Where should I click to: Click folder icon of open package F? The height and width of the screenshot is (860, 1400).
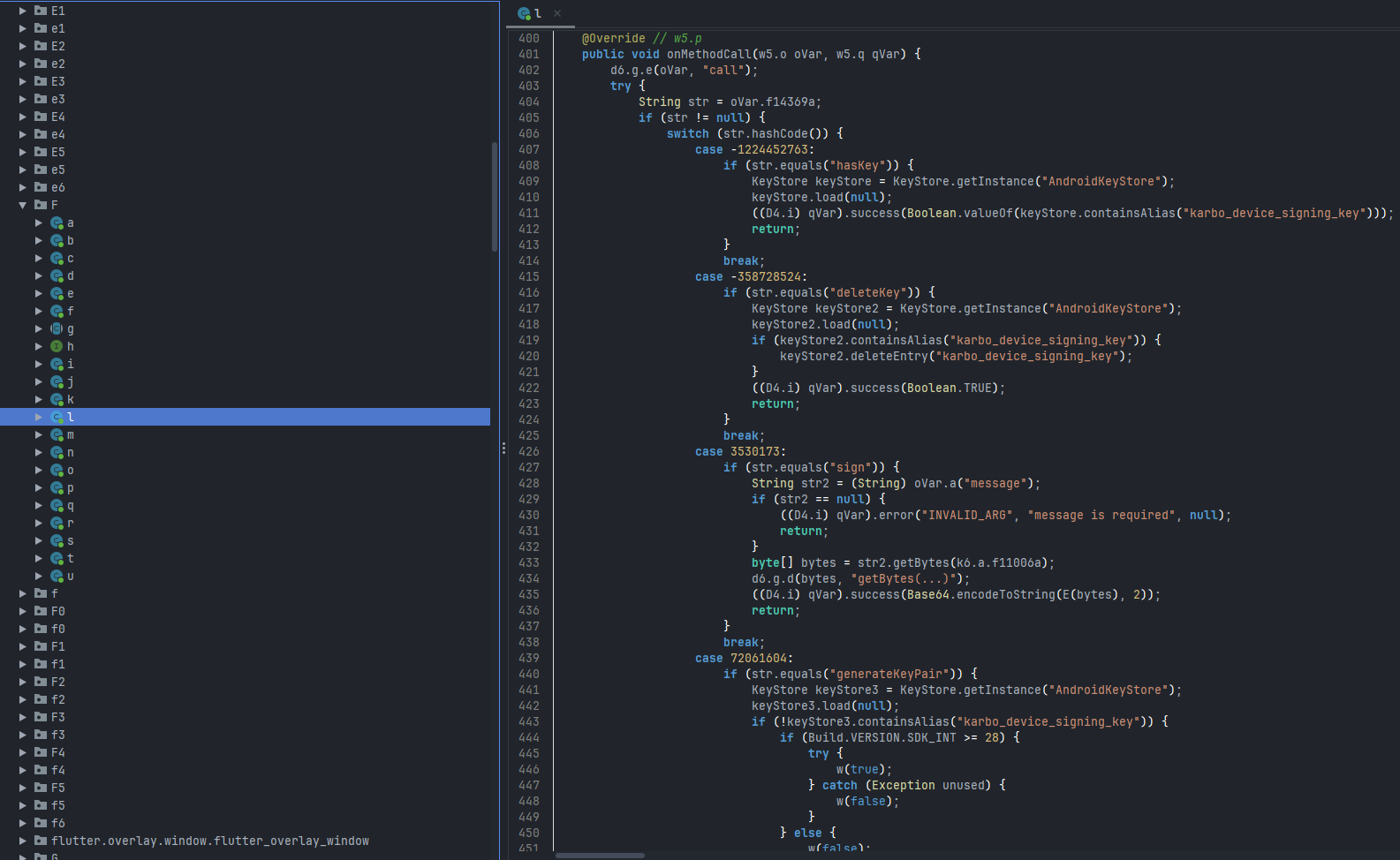click(41, 205)
